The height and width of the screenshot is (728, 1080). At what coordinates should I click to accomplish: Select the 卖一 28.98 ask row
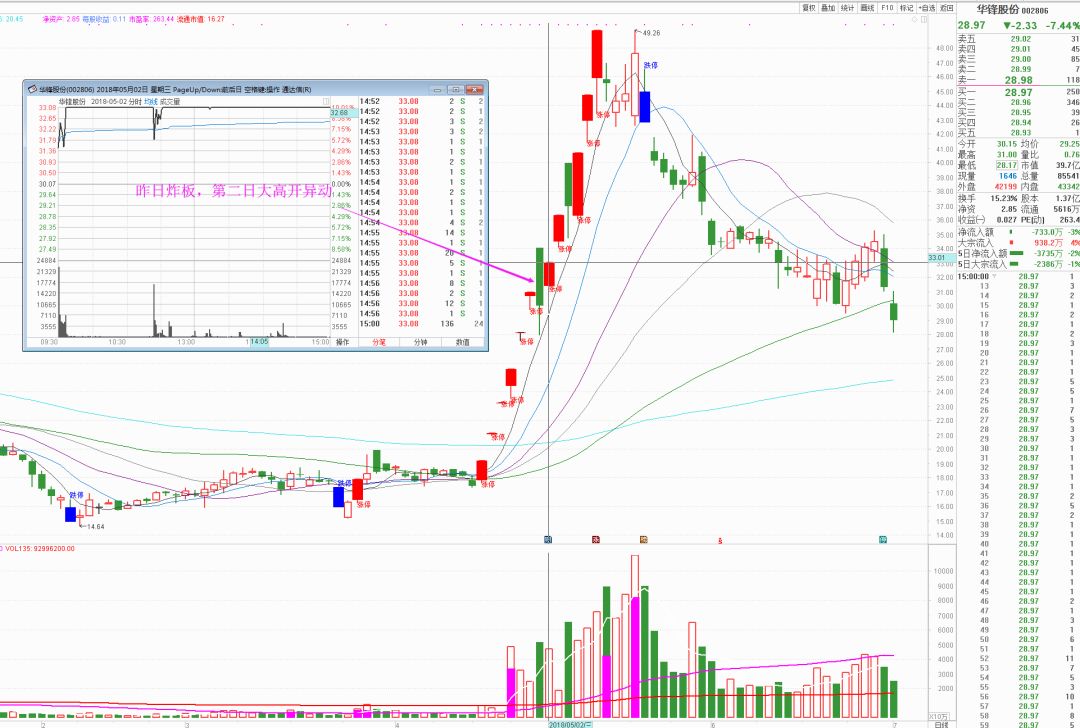pyautogui.click(x=1019, y=80)
